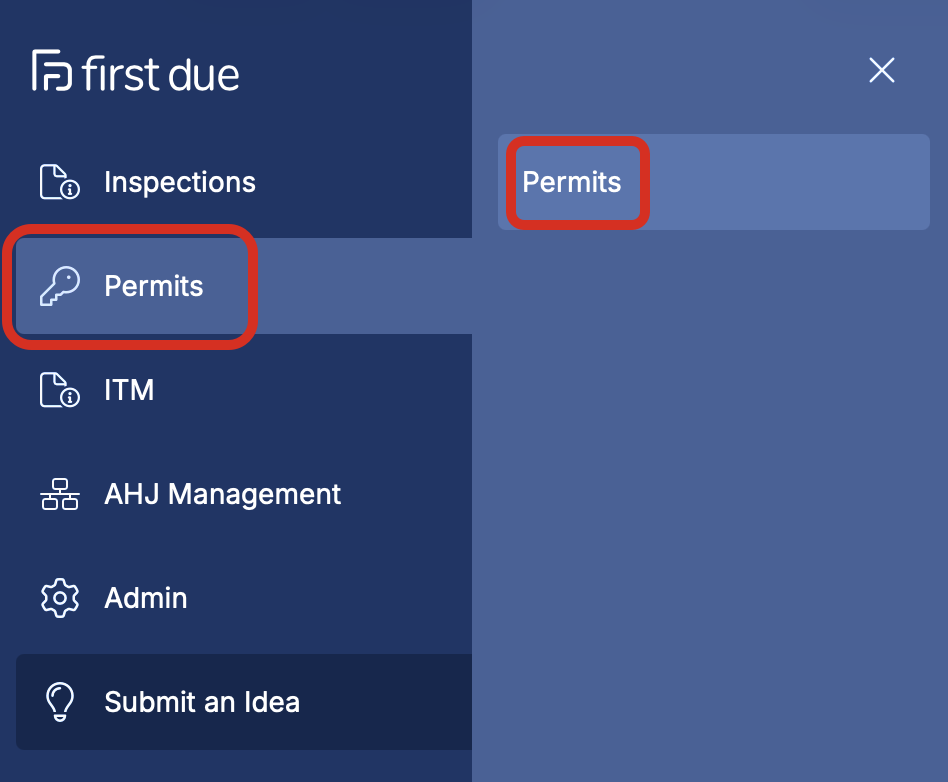Open the Inspections menu item
948x782 pixels.
click(x=180, y=182)
